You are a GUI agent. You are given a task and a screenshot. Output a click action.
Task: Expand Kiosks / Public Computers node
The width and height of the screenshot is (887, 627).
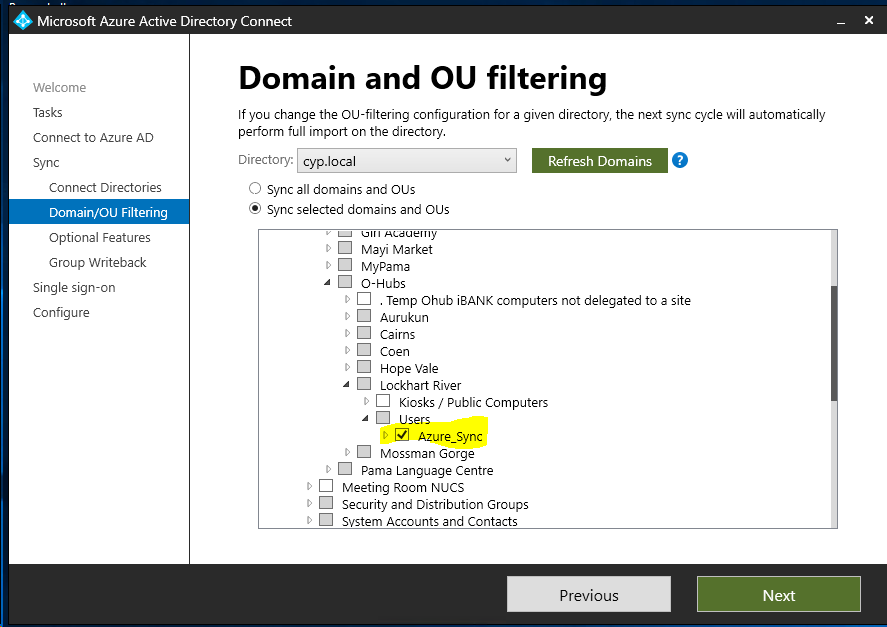[x=367, y=401]
